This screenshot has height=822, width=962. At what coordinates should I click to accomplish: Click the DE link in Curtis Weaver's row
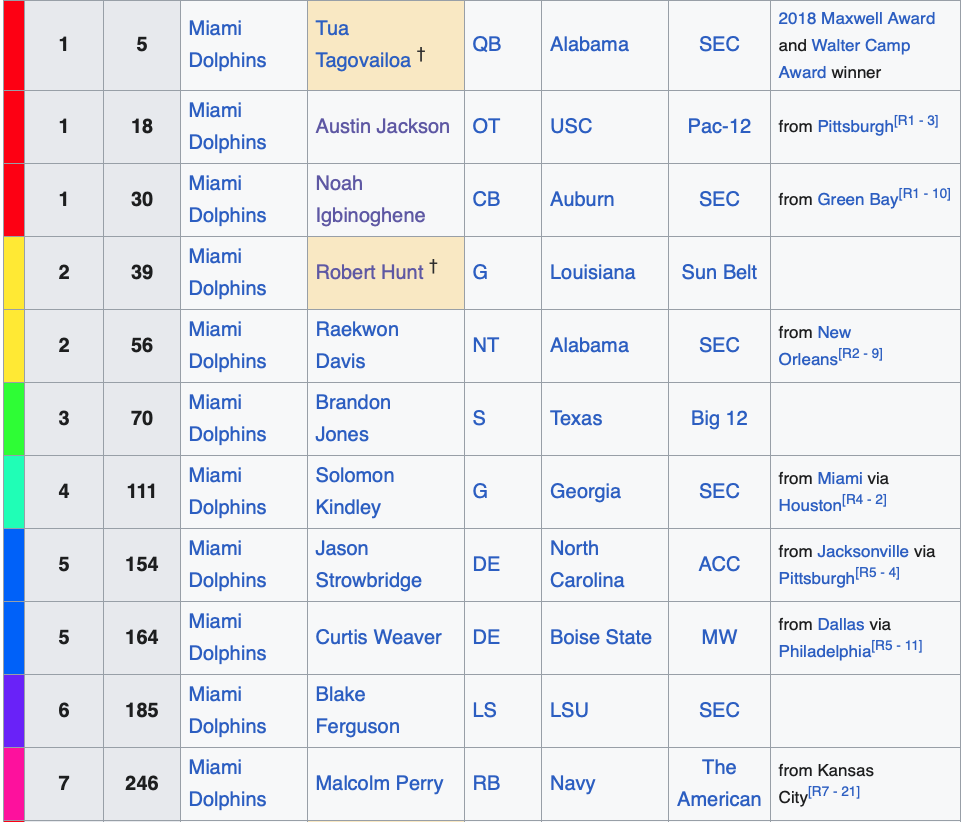click(486, 637)
